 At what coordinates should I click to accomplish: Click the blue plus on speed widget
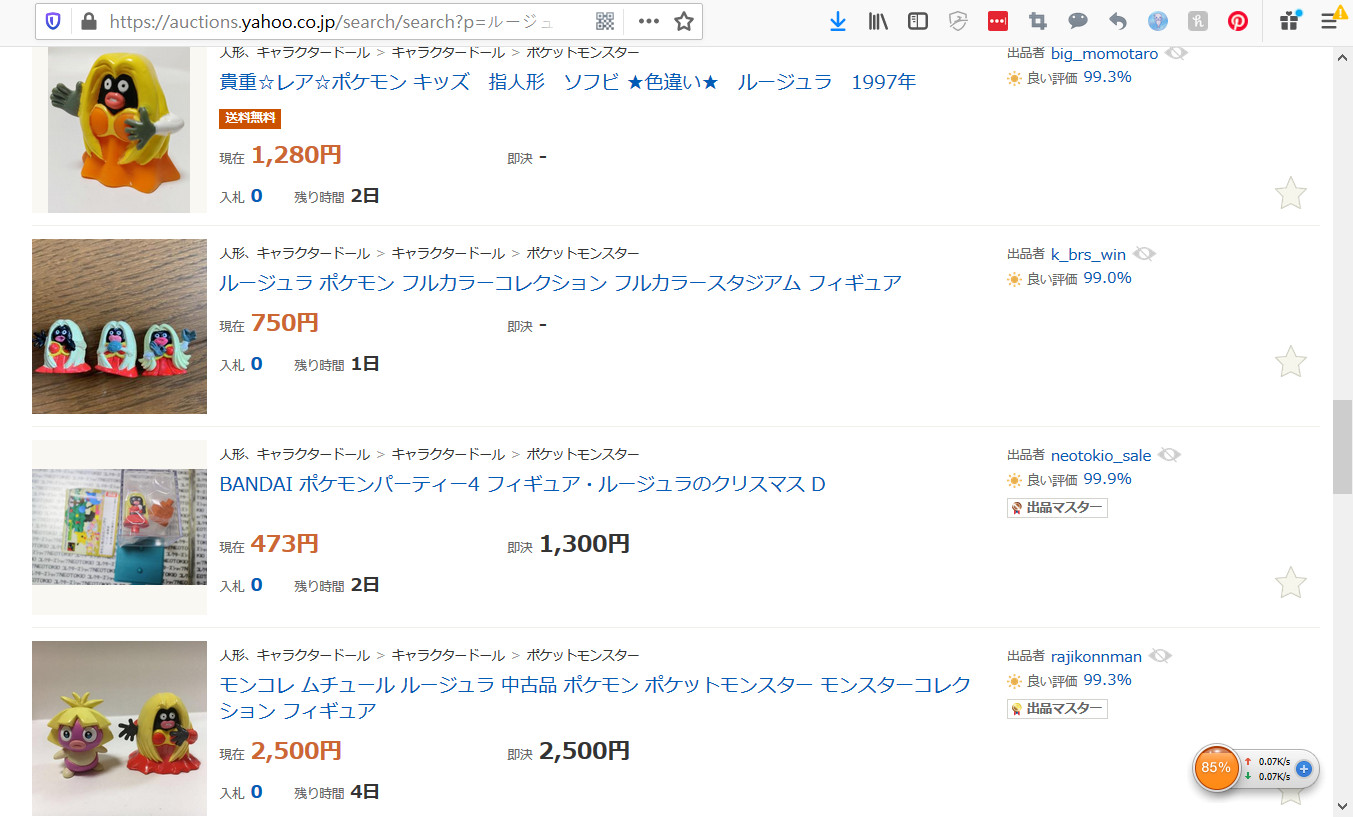1303,769
